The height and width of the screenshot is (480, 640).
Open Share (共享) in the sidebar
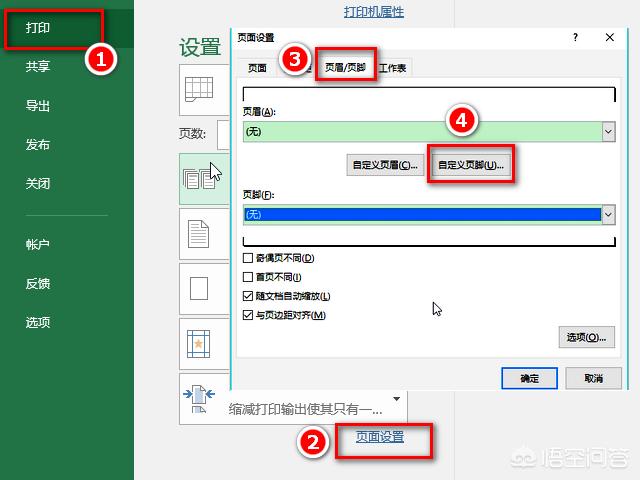(38, 67)
